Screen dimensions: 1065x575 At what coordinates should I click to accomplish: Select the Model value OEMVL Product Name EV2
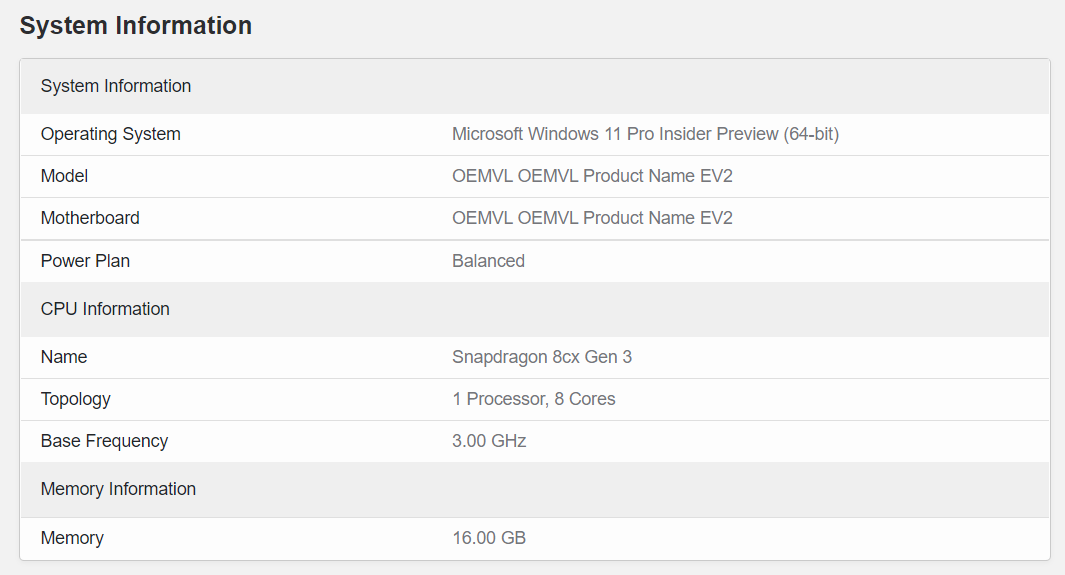[x=592, y=176]
